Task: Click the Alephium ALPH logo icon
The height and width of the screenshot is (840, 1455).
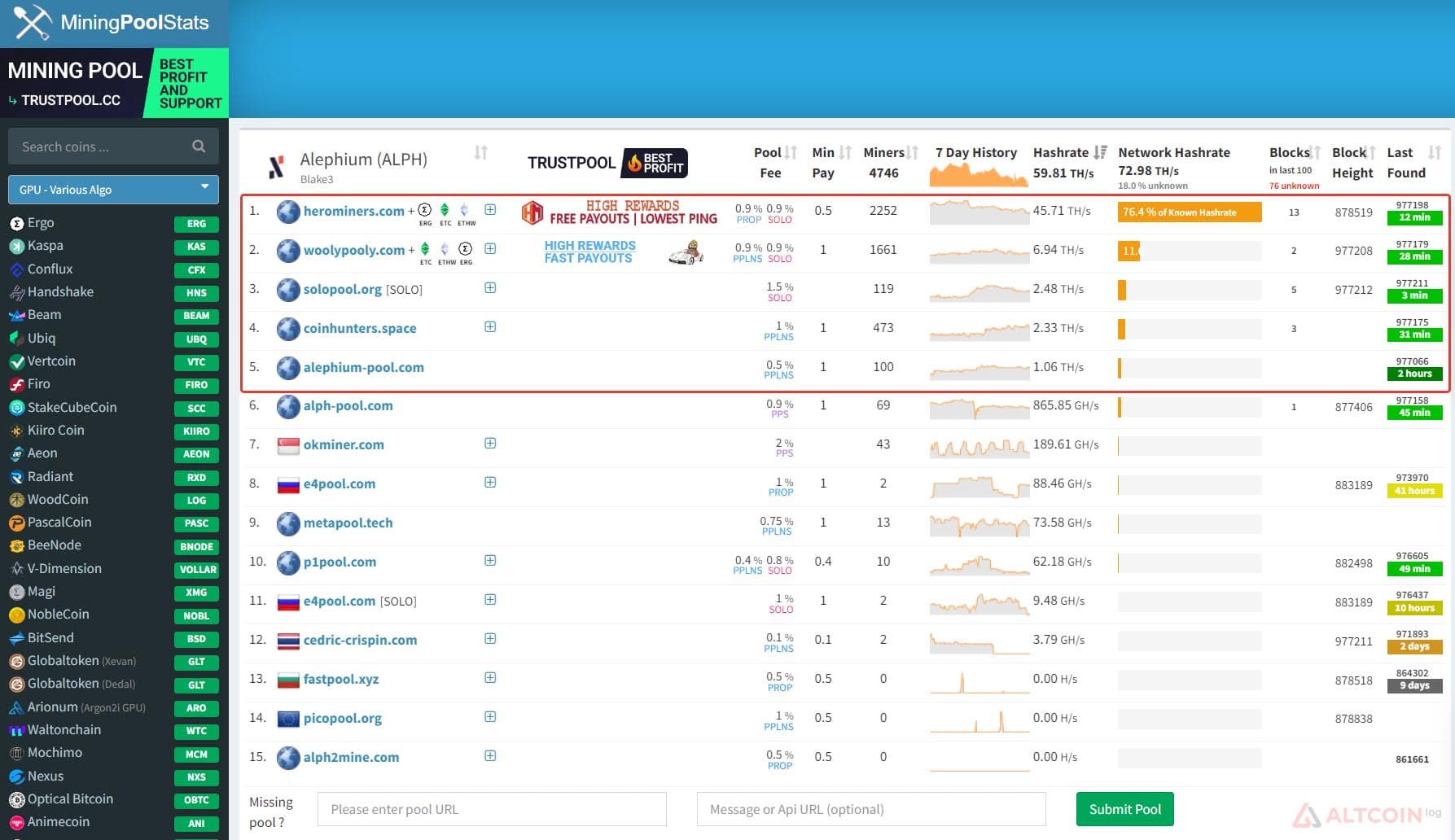Action: click(277, 167)
